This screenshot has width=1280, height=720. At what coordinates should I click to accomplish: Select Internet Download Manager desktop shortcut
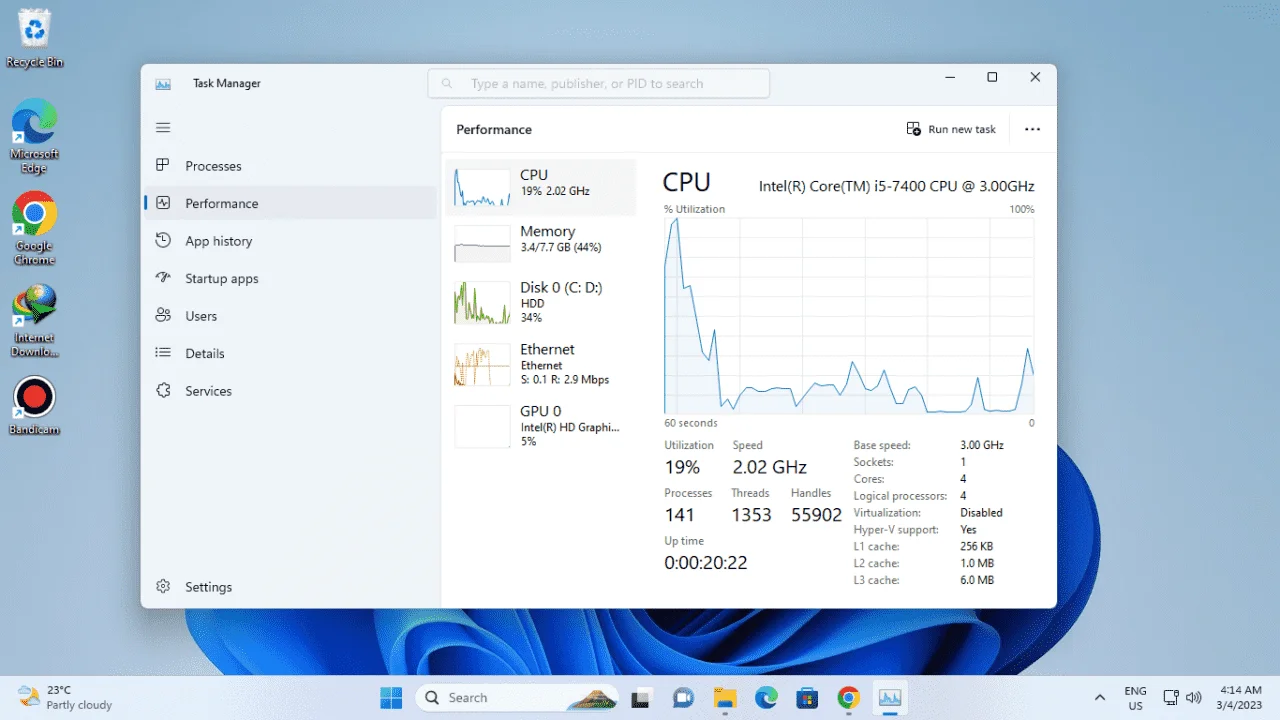tap(34, 321)
